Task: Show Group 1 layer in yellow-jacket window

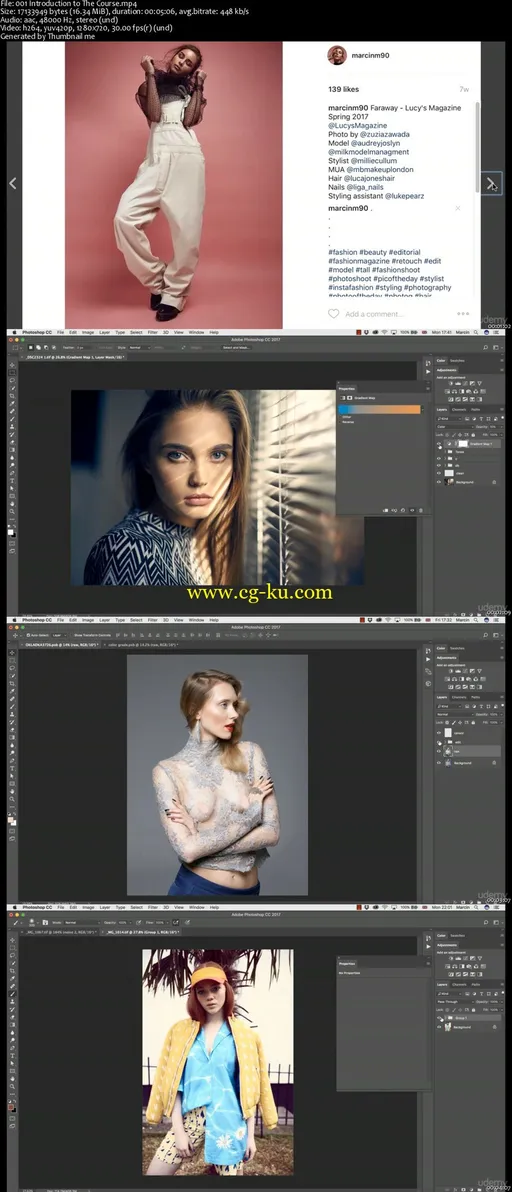Action: pos(439,1018)
